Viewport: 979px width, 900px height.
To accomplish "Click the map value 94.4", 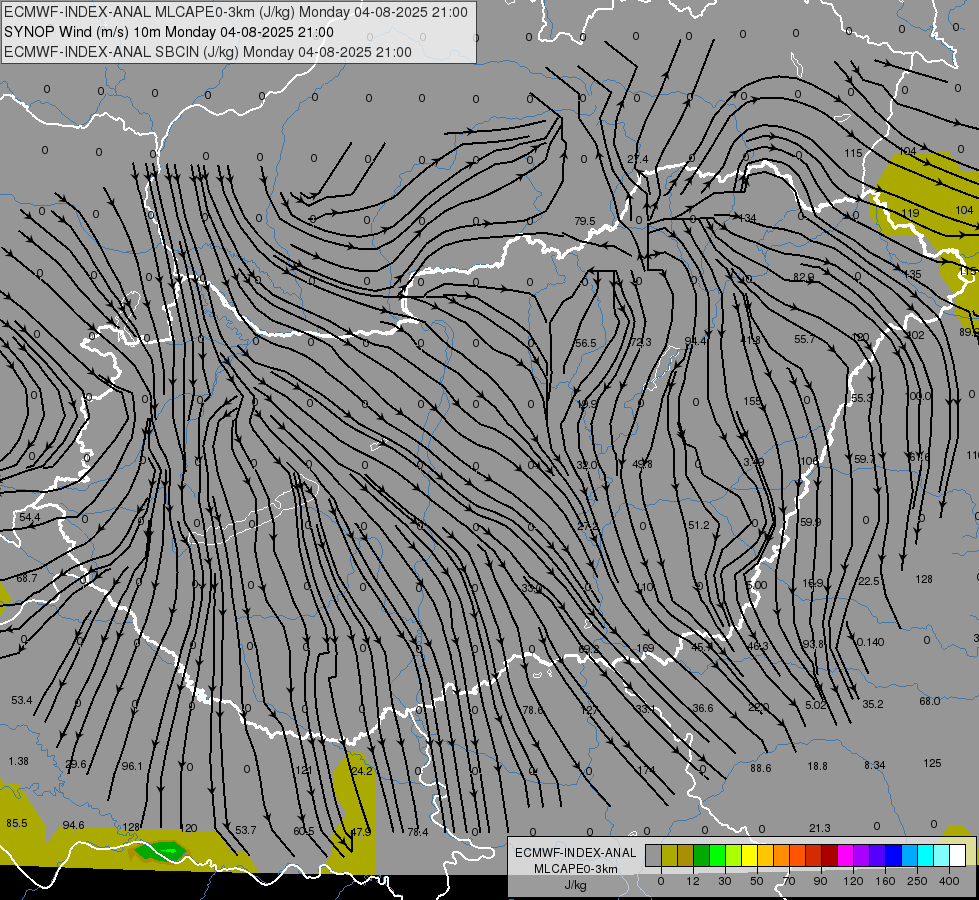I will click(696, 340).
